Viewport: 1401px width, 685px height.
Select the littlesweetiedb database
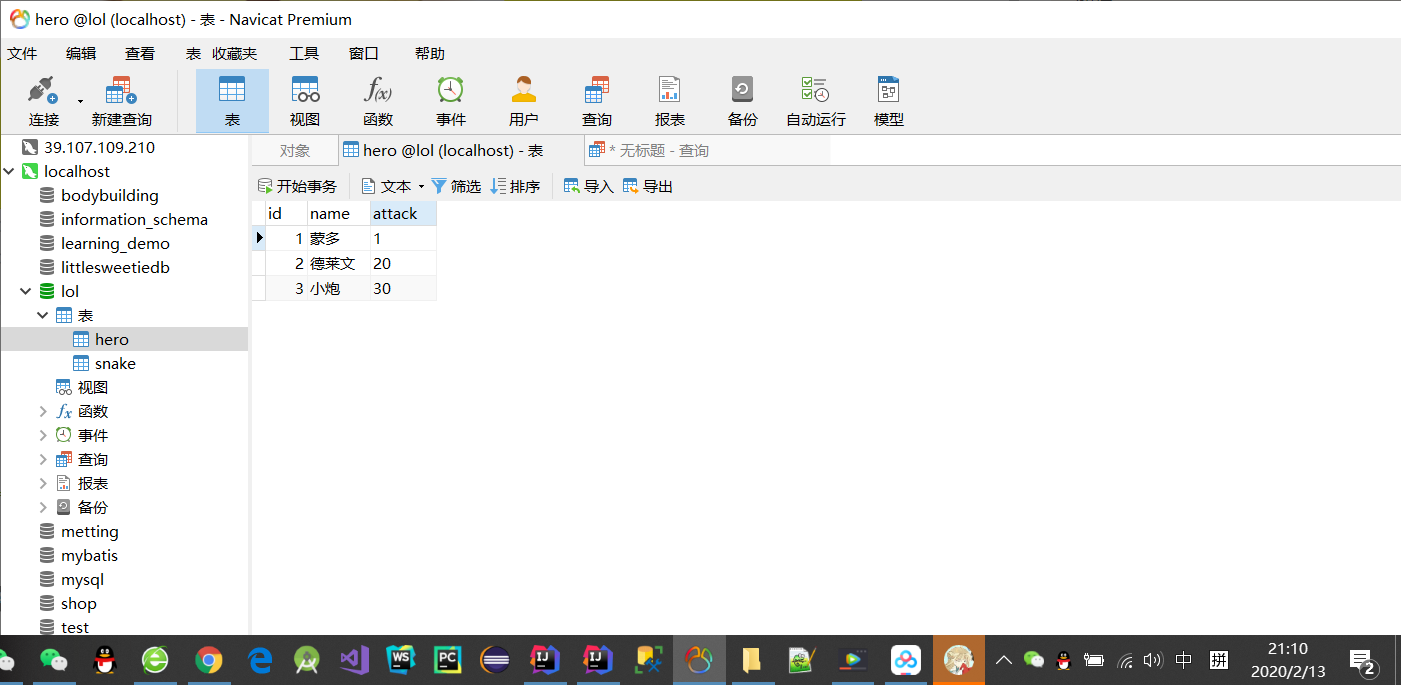coord(115,268)
